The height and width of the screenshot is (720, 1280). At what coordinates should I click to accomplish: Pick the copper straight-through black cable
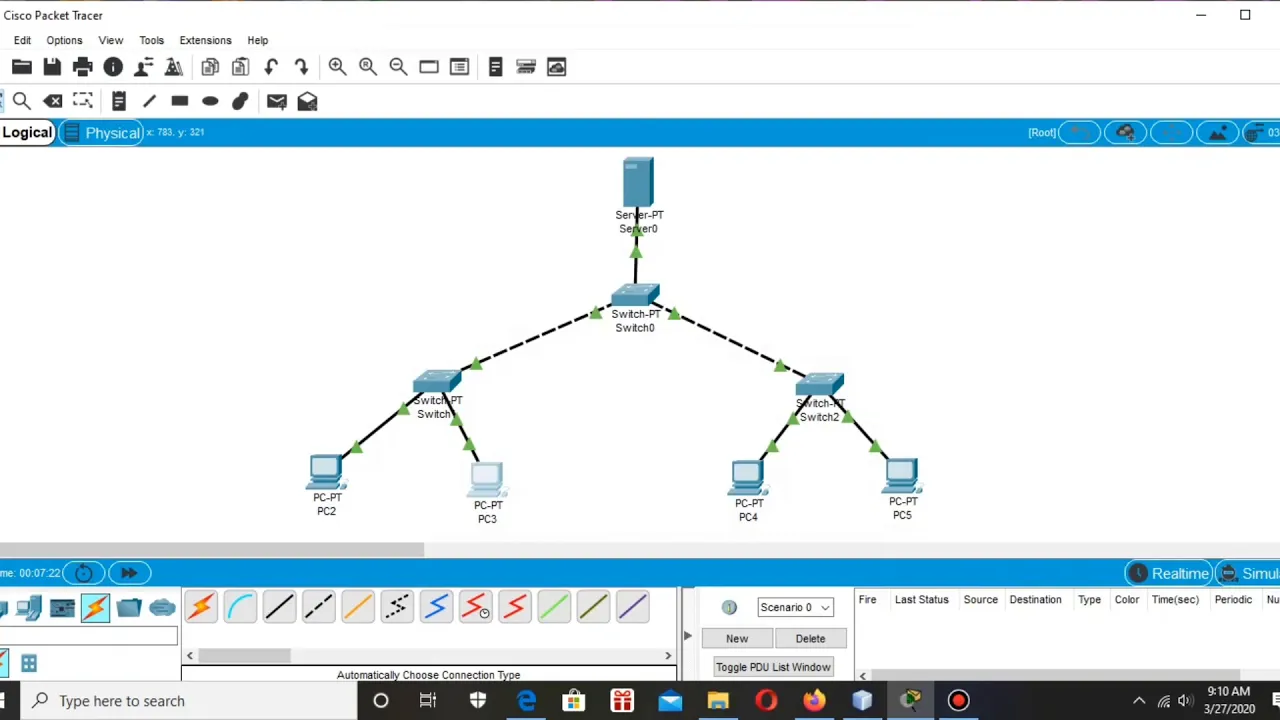(279, 607)
